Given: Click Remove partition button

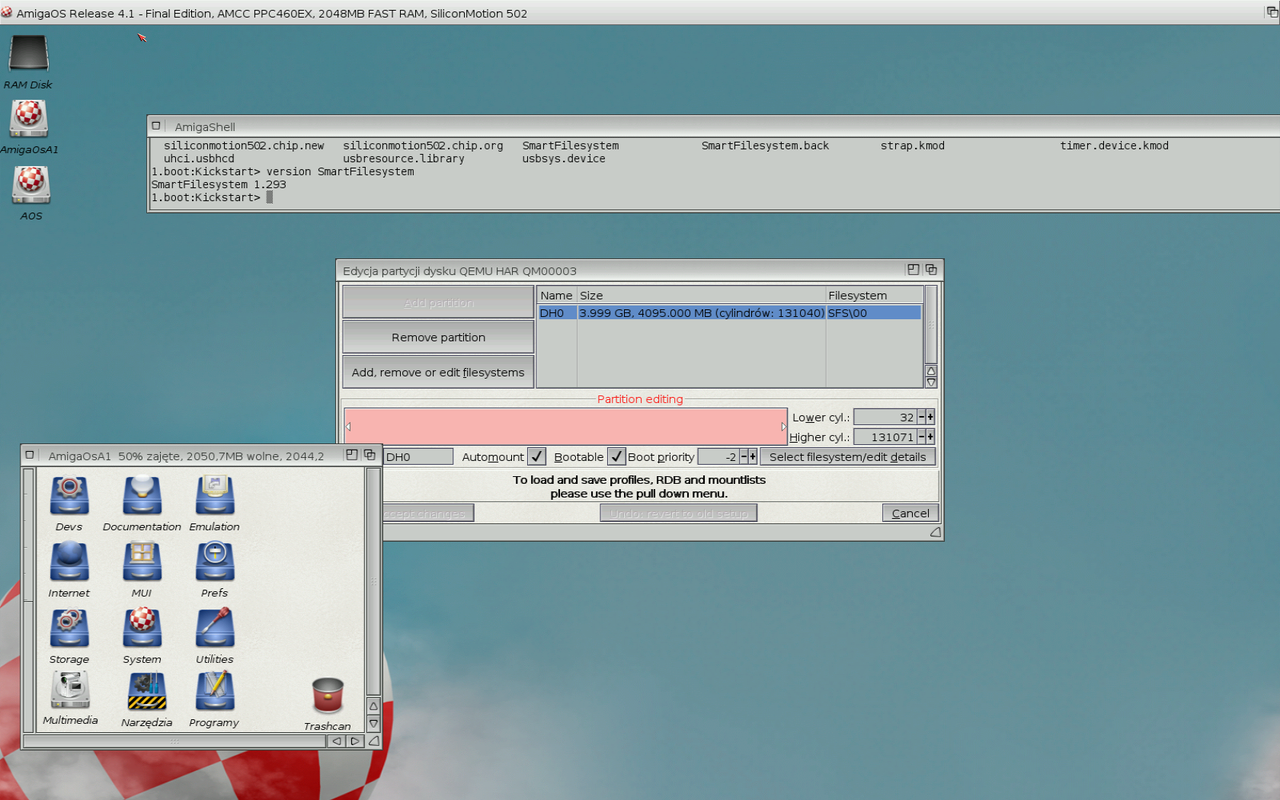Looking at the screenshot, I should pyautogui.click(x=438, y=337).
